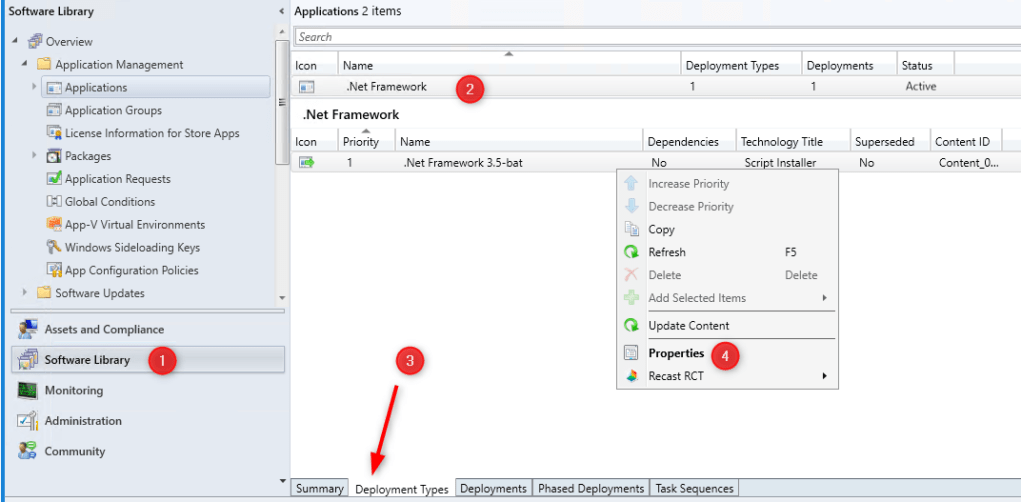Collapse the navigation pane with arrow
Screen dimensions: 1021x502
(x=281, y=11)
